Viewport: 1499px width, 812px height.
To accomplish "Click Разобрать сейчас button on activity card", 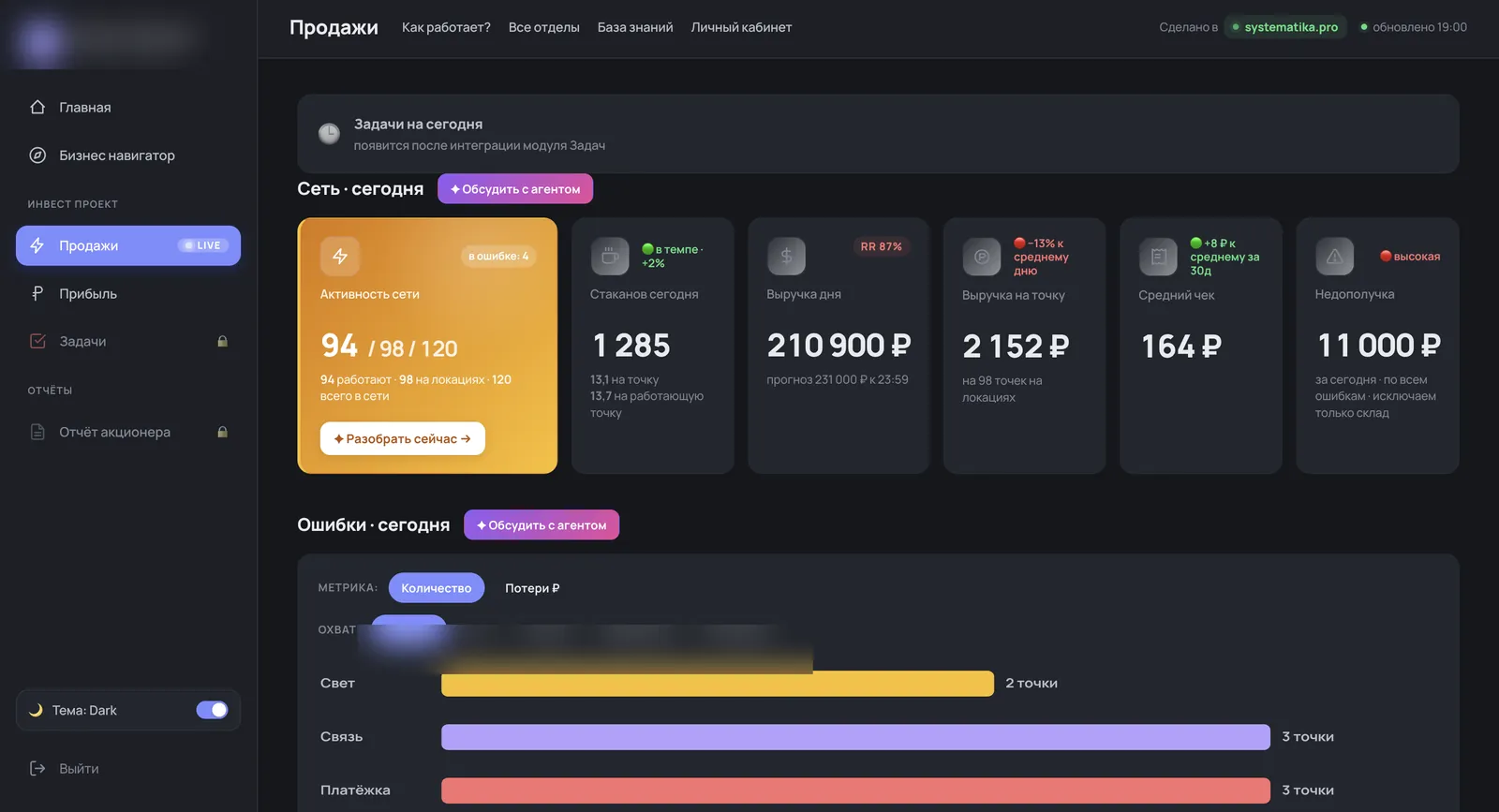I will [403, 438].
